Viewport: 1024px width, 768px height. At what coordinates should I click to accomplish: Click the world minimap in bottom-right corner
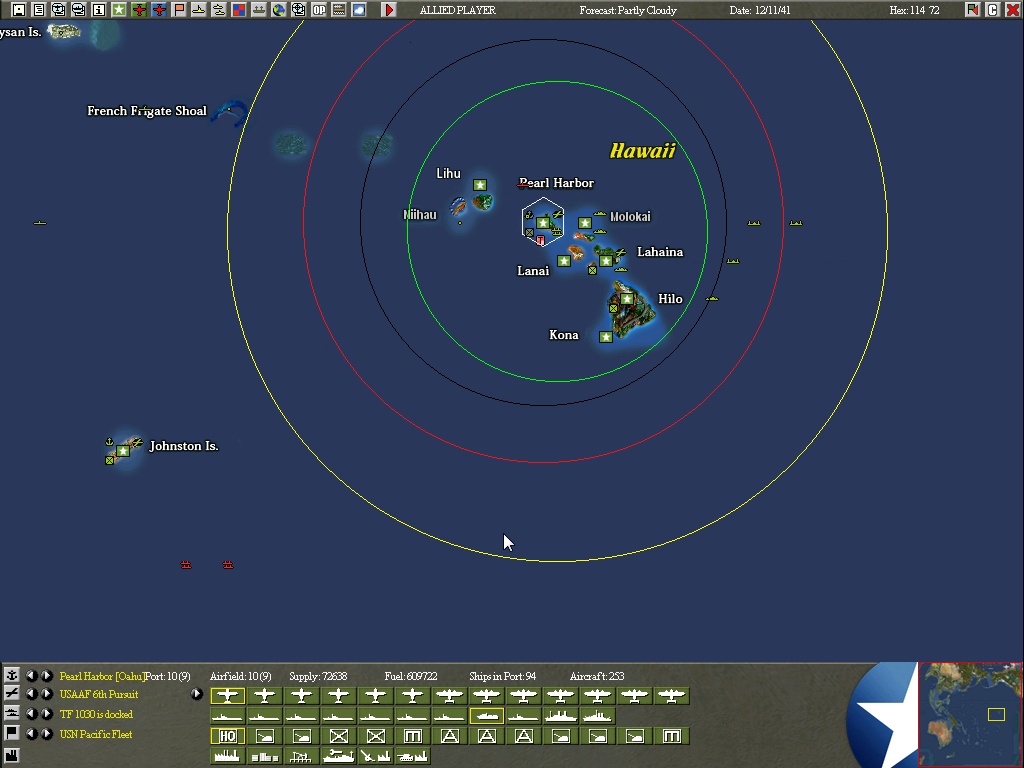click(970, 714)
